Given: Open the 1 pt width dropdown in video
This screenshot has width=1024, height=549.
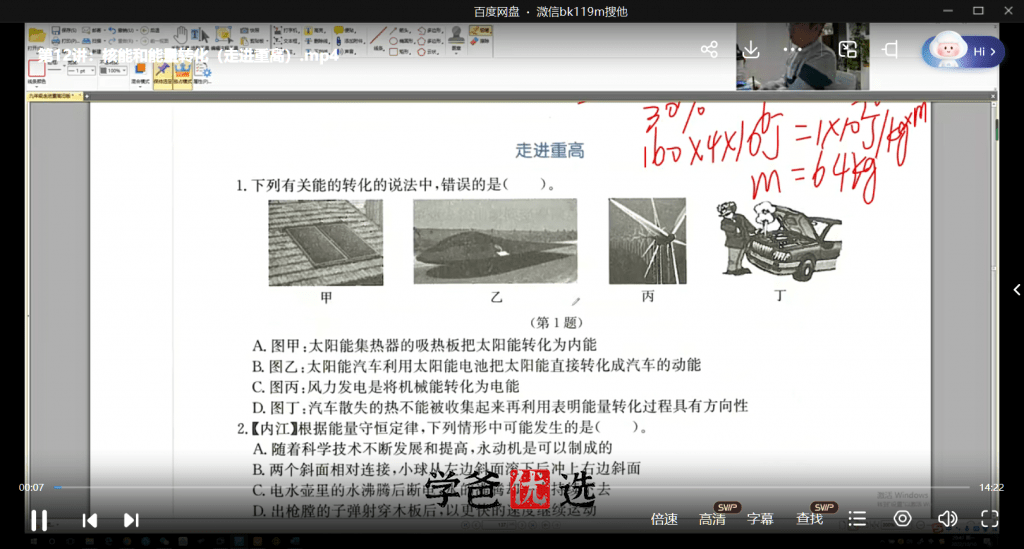Looking at the screenshot, I should tap(81, 70).
